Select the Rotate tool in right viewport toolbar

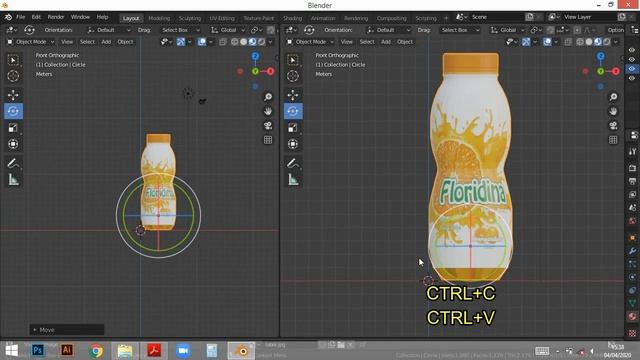pyautogui.click(x=293, y=111)
